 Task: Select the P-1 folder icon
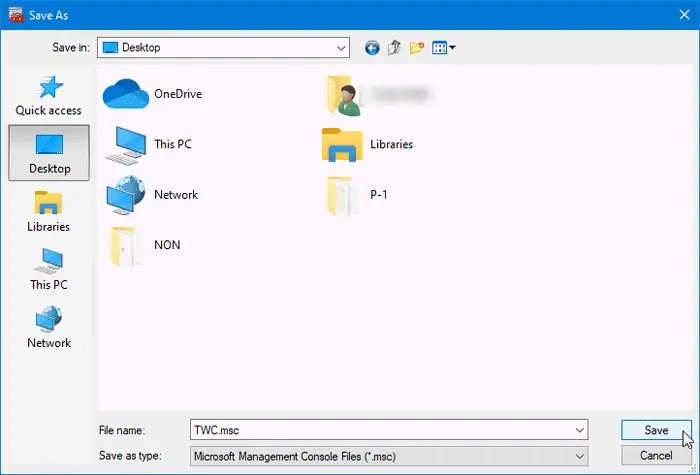click(x=342, y=195)
